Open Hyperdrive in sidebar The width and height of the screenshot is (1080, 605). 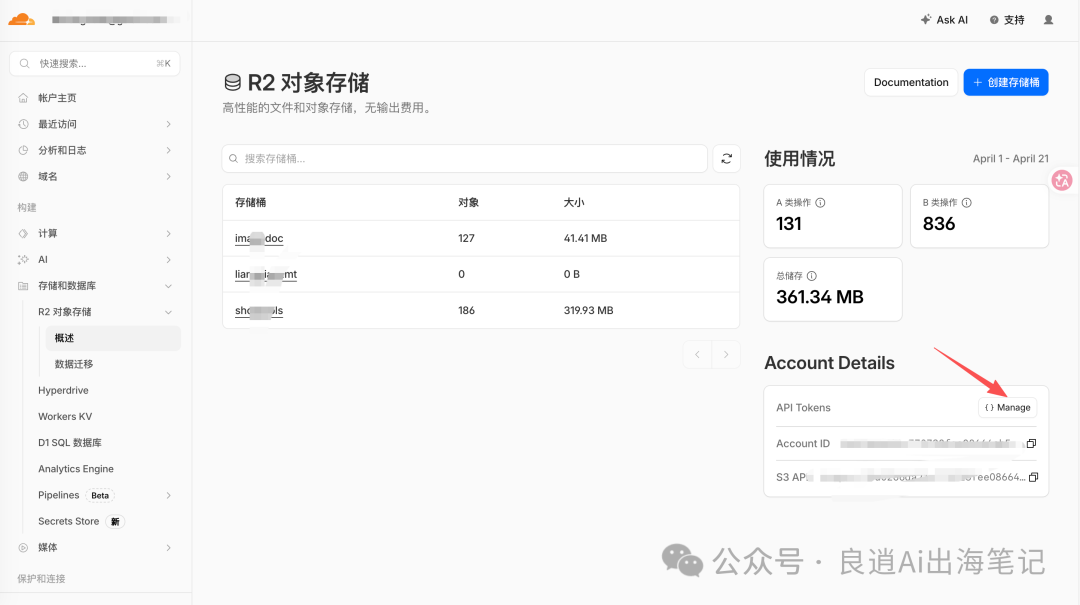[63, 391]
